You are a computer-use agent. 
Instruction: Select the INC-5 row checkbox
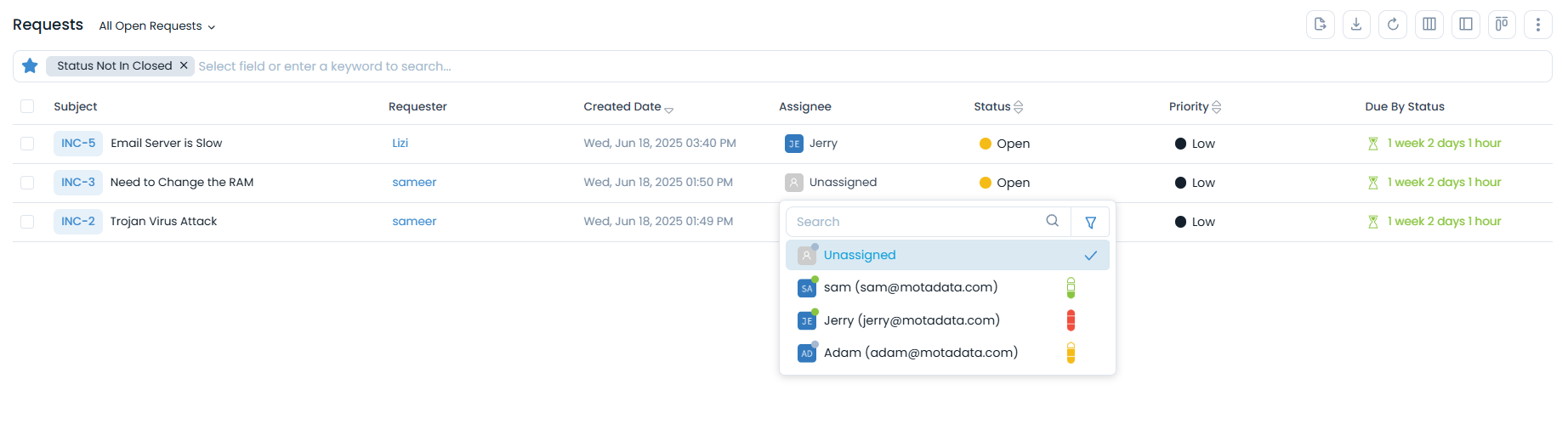[x=27, y=144]
